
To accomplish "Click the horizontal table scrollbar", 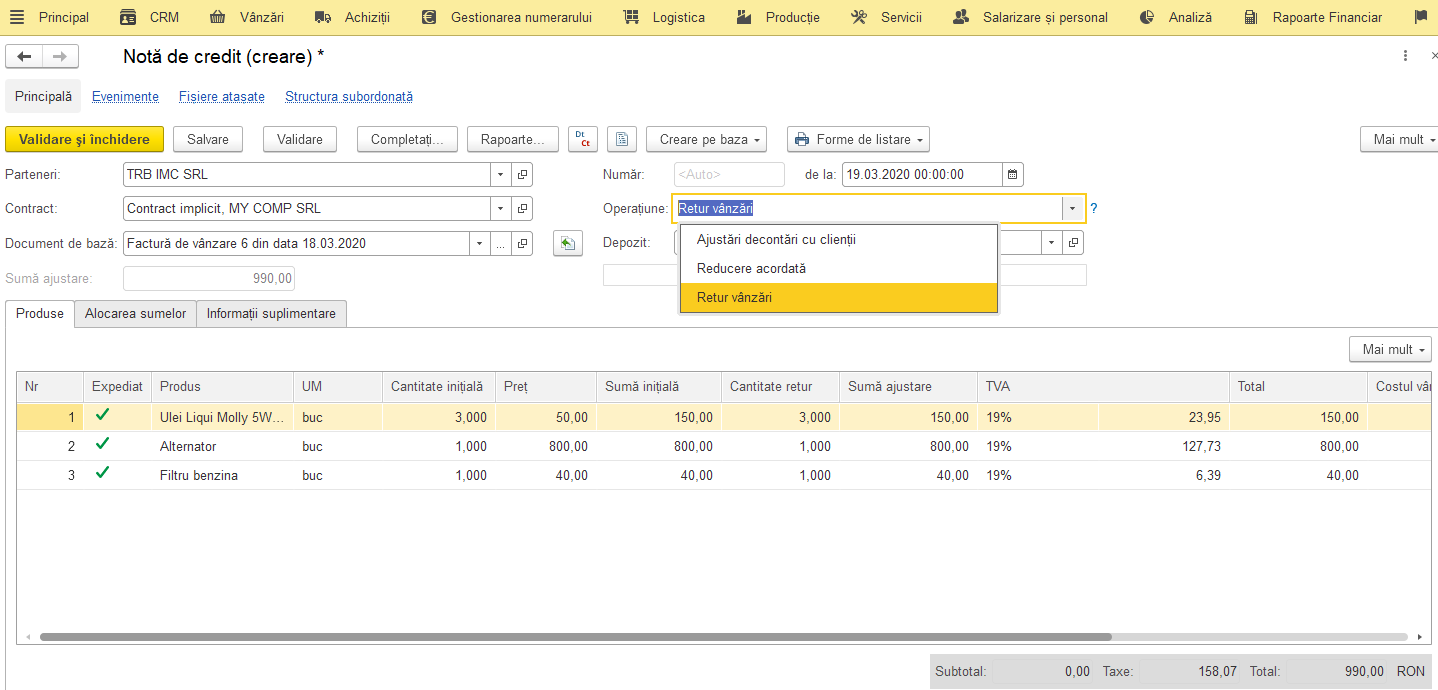I will tap(576, 636).
